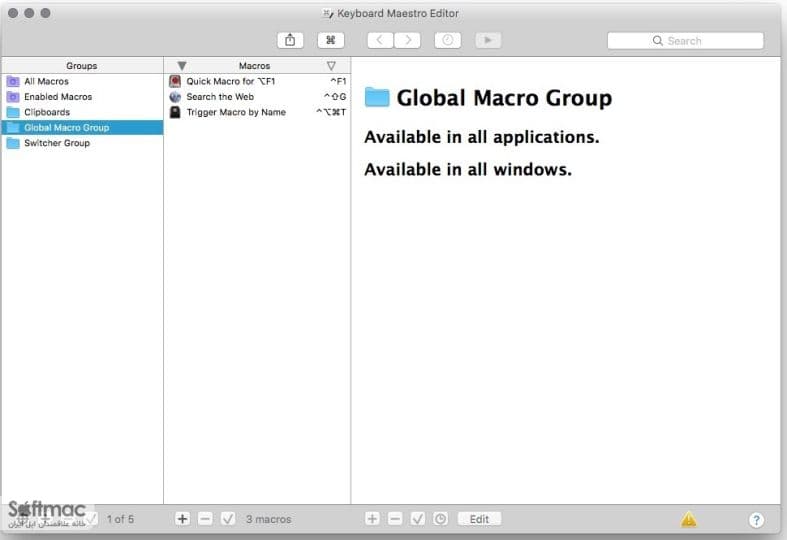Run macro with the play button
Screen dimensions: 787x540
point(488,40)
